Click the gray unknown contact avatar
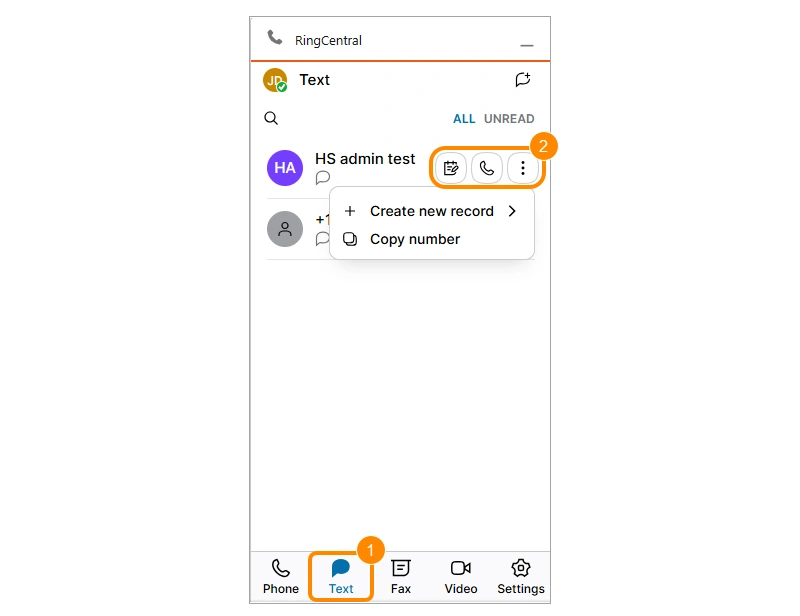 [x=285, y=229]
